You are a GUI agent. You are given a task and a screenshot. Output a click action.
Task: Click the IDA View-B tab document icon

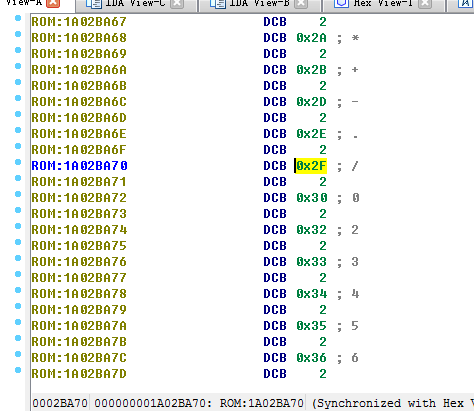[x=218, y=3]
